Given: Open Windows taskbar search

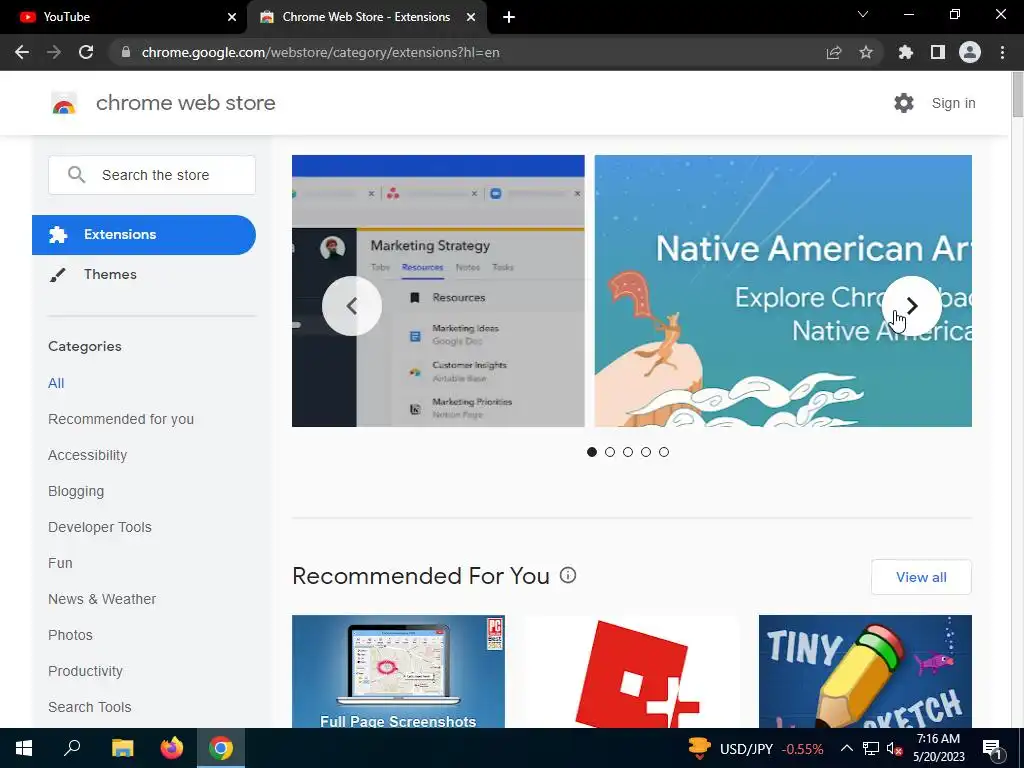Looking at the screenshot, I should pos(72,748).
